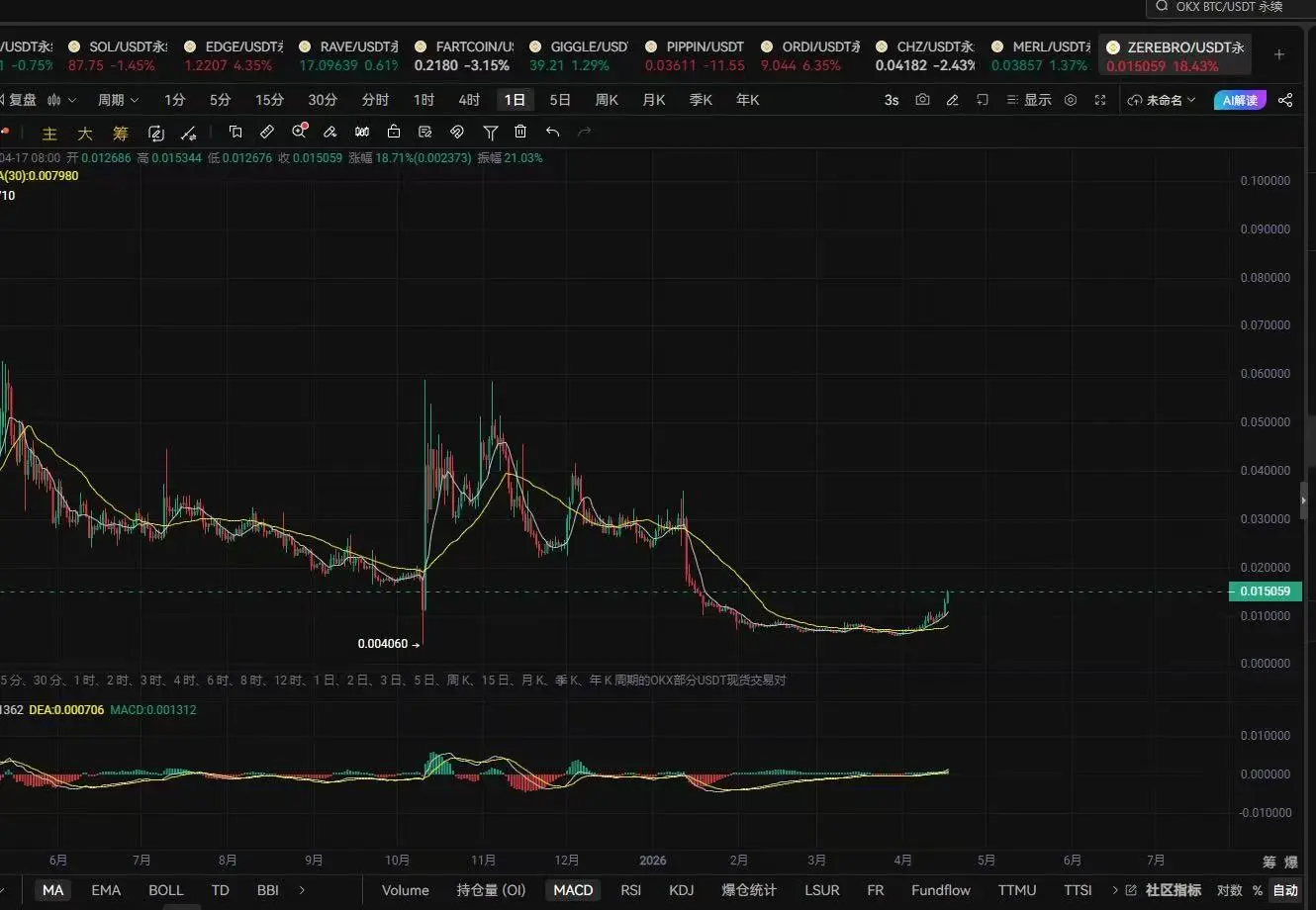Enter fullscreen mode via expand icon

pos(1100,100)
